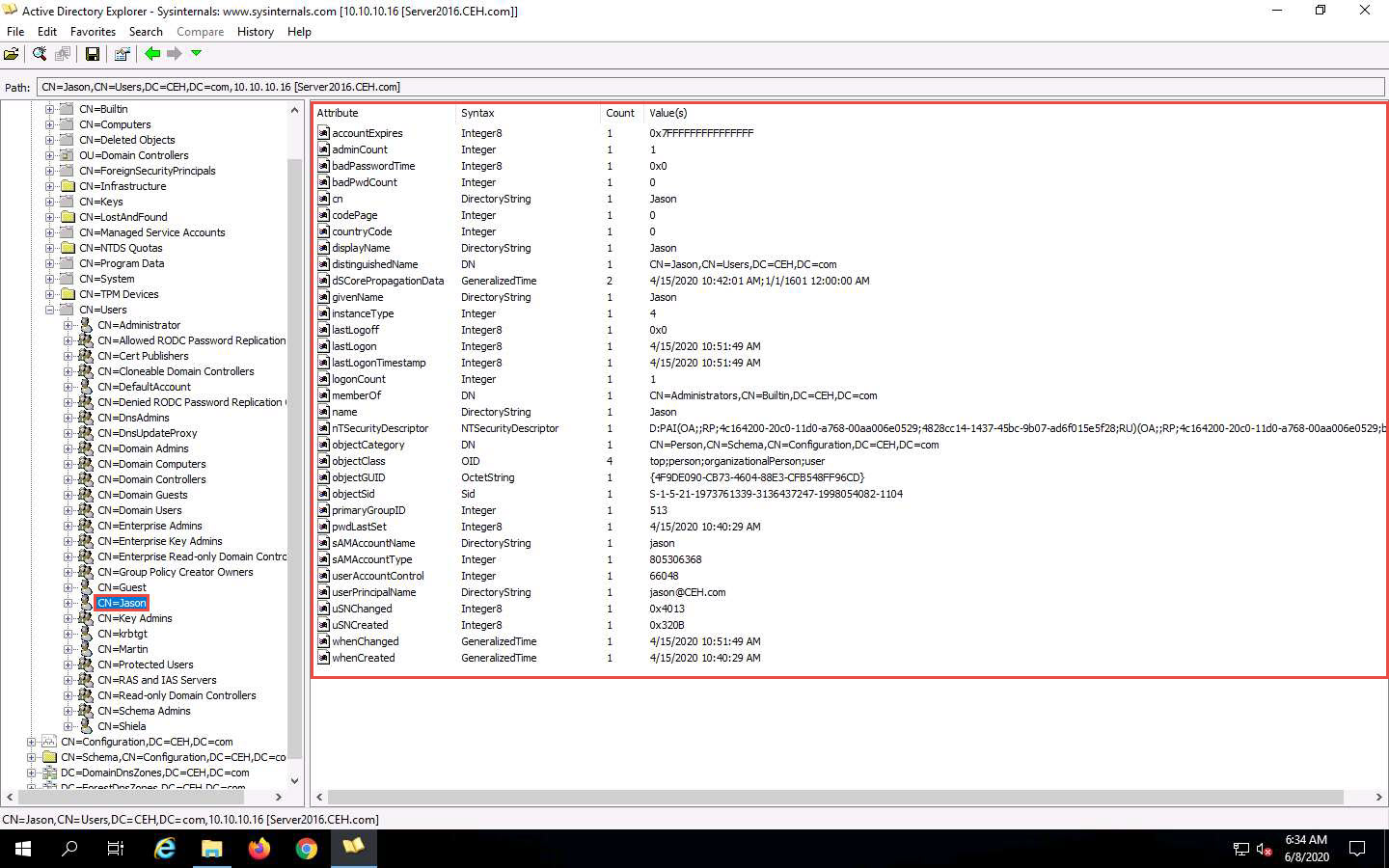
Task: Click the Connect to Active Directory folder icon
Action: [x=12, y=54]
